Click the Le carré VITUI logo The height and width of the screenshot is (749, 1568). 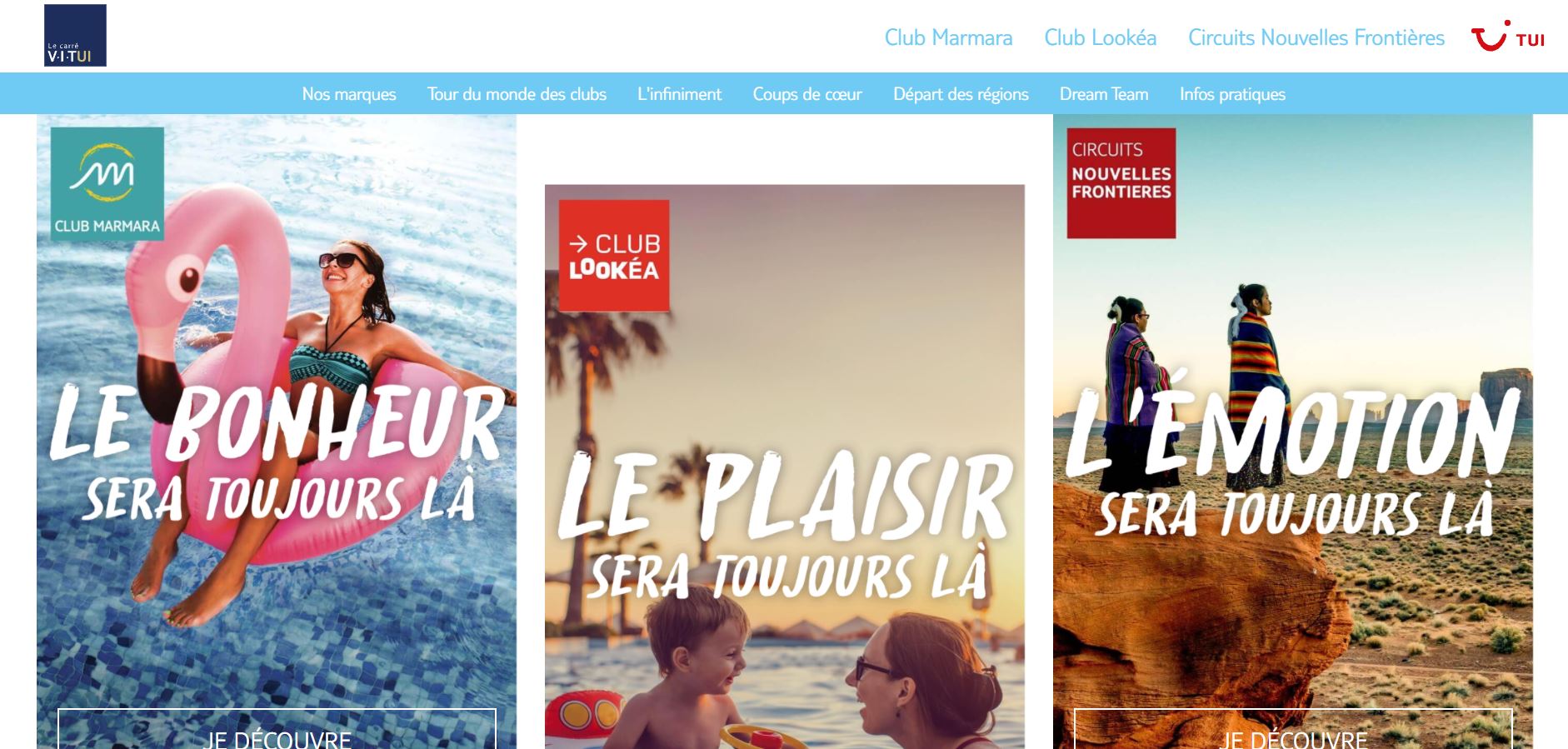pyautogui.click(x=75, y=35)
